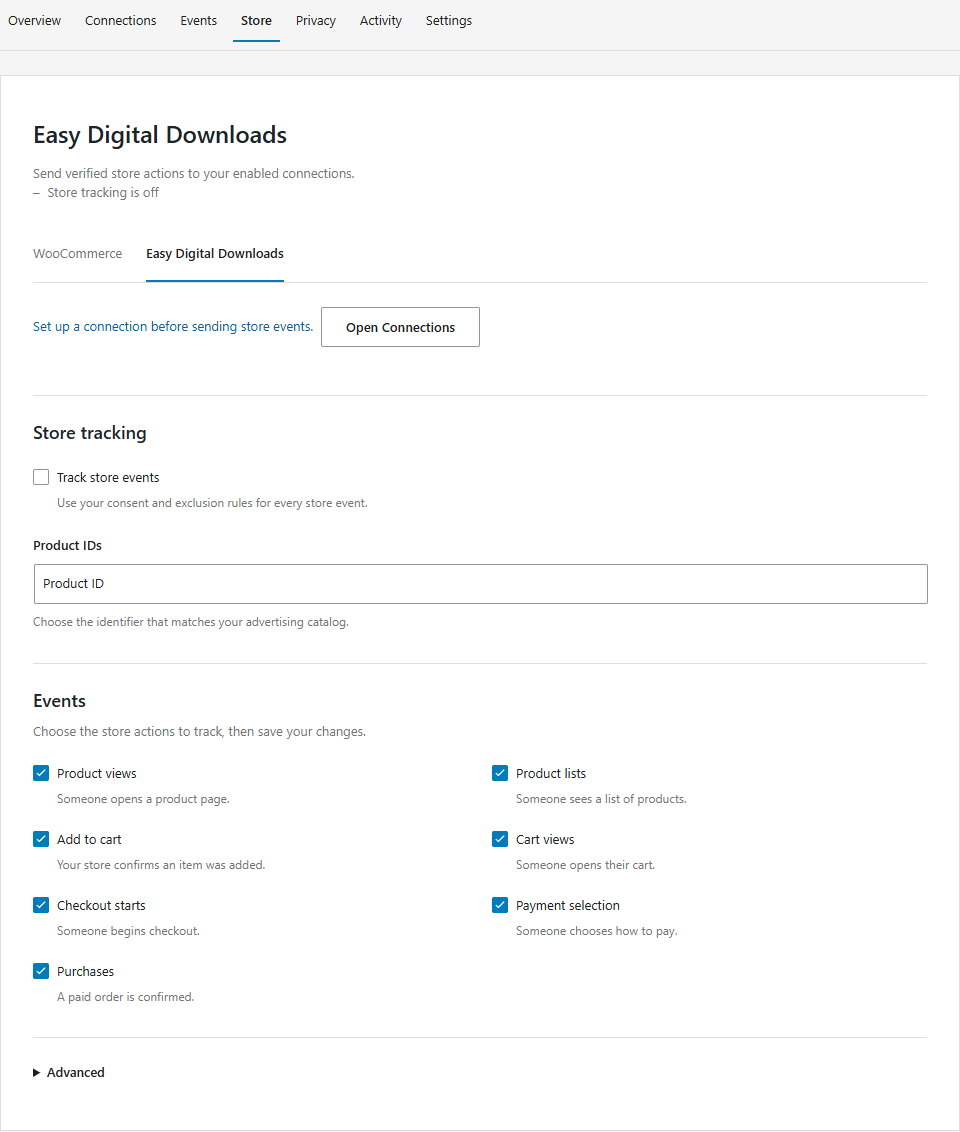Click 'Someone chooses how to pay.' description
Screen dimensions: 960x1132
point(596,931)
